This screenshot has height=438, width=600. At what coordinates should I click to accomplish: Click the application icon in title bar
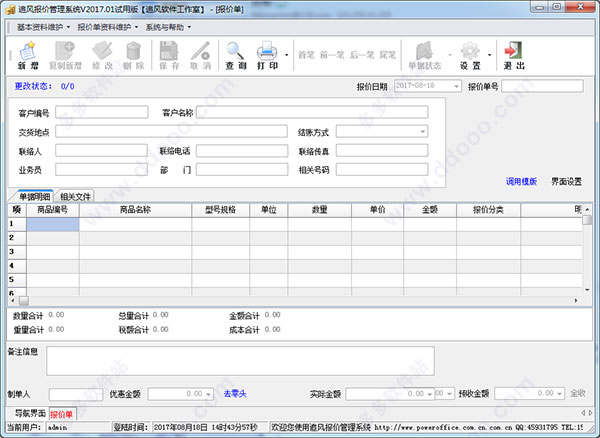click(x=10, y=9)
